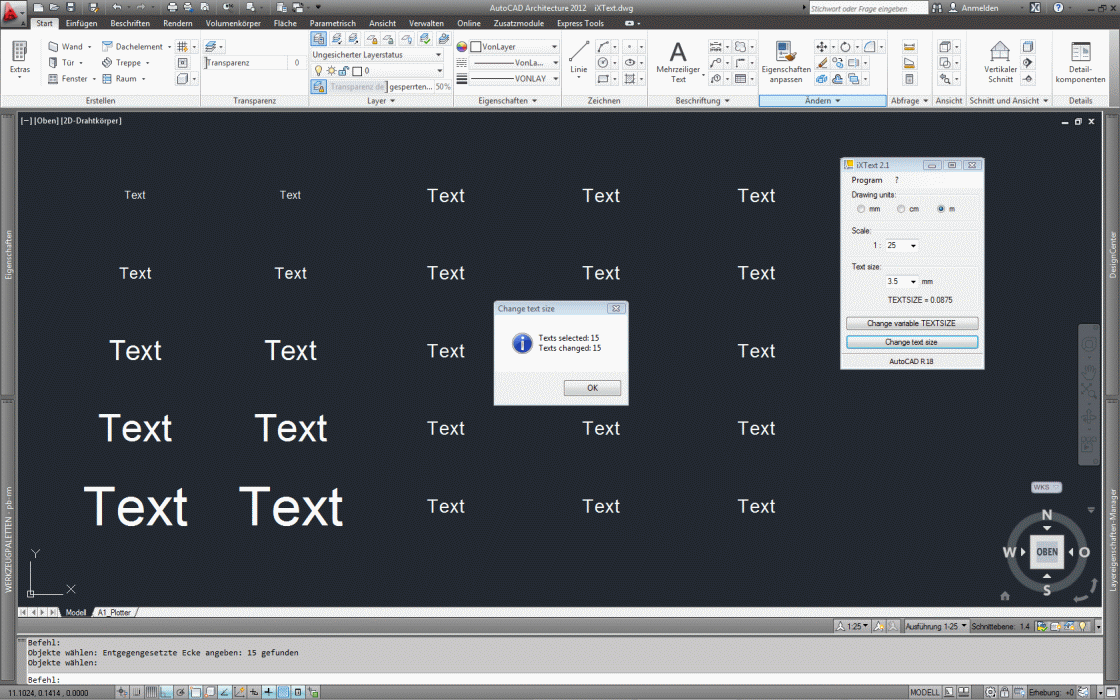Click the Autodesk Exchange X icon
The image size is (1120, 700).
[1035, 8]
